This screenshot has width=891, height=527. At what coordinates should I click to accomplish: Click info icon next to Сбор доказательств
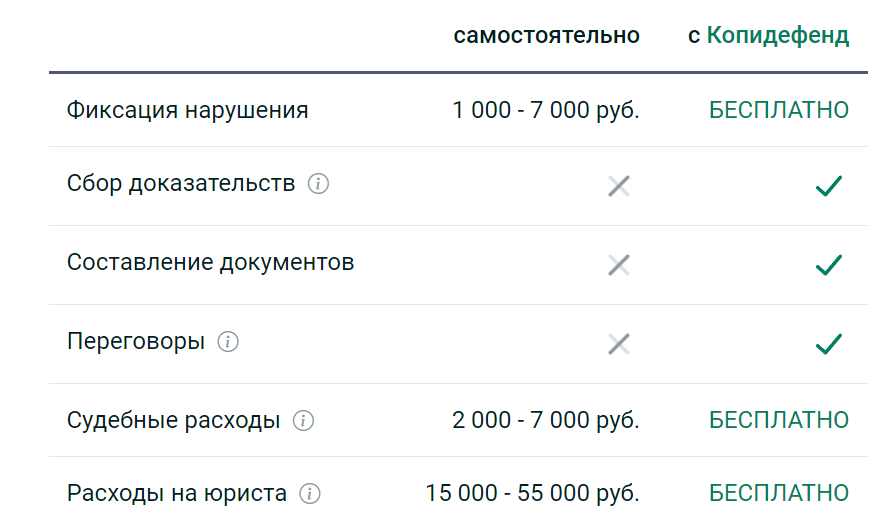coord(318,184)
